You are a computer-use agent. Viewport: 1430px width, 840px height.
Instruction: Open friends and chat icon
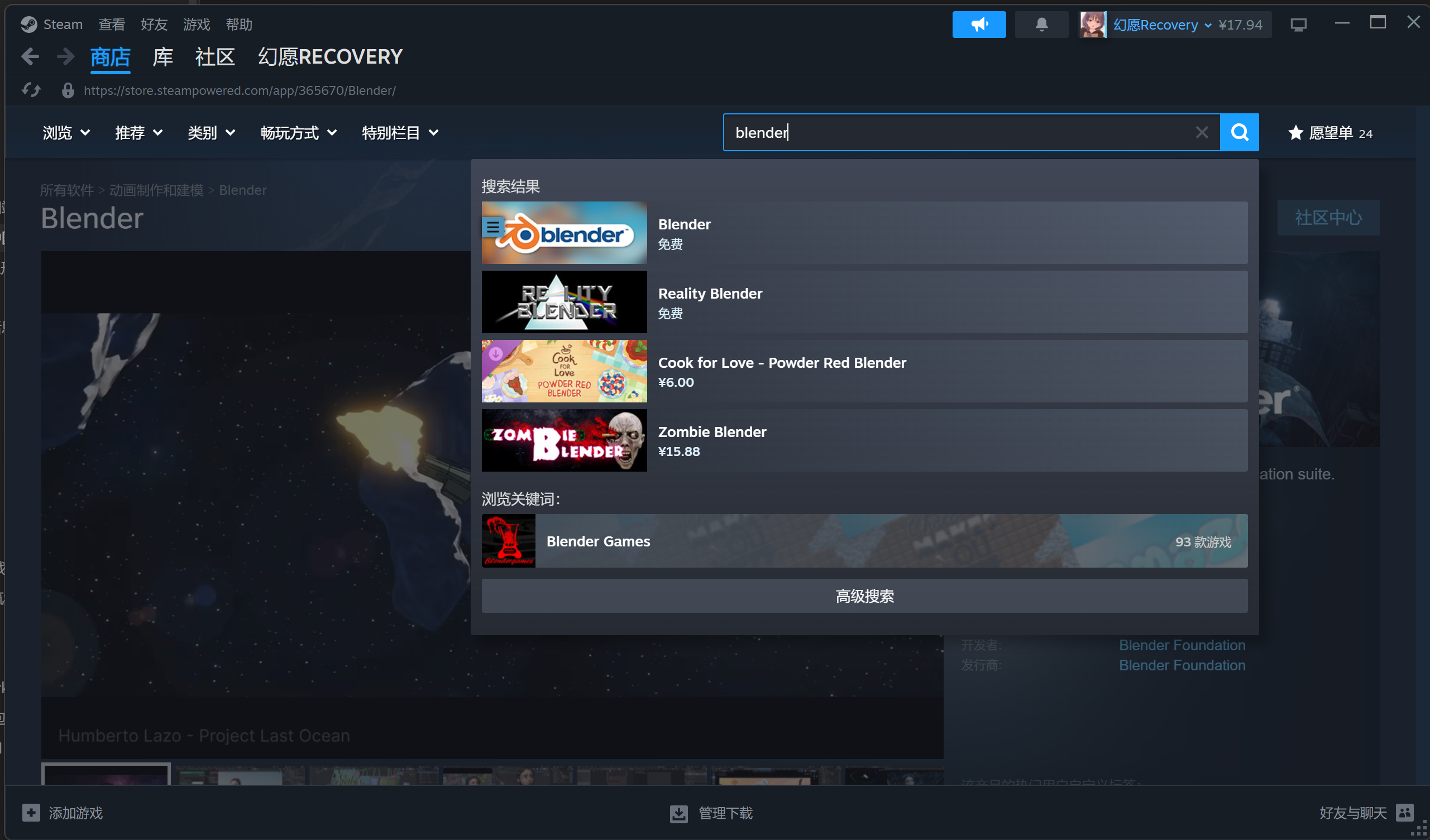[x=1404, y=813]
